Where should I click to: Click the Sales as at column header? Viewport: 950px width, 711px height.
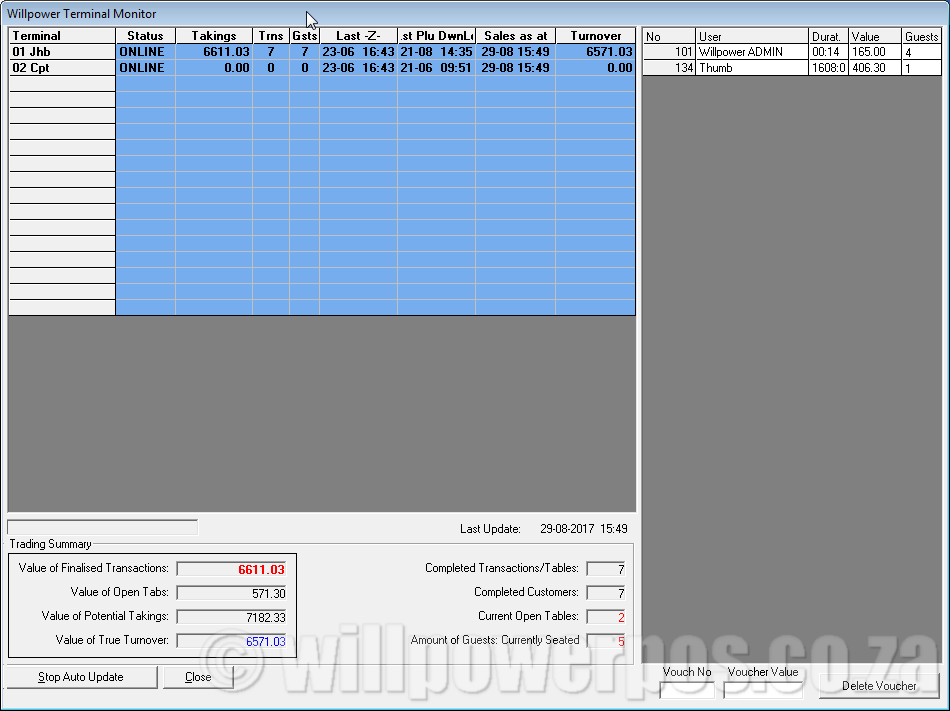click(515, 36)
